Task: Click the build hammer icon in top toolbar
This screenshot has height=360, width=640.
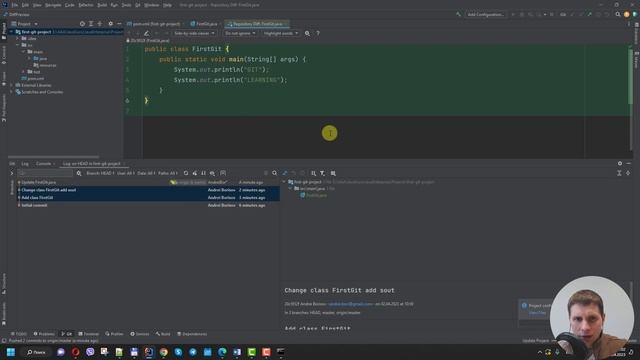Action: (458, 15)
